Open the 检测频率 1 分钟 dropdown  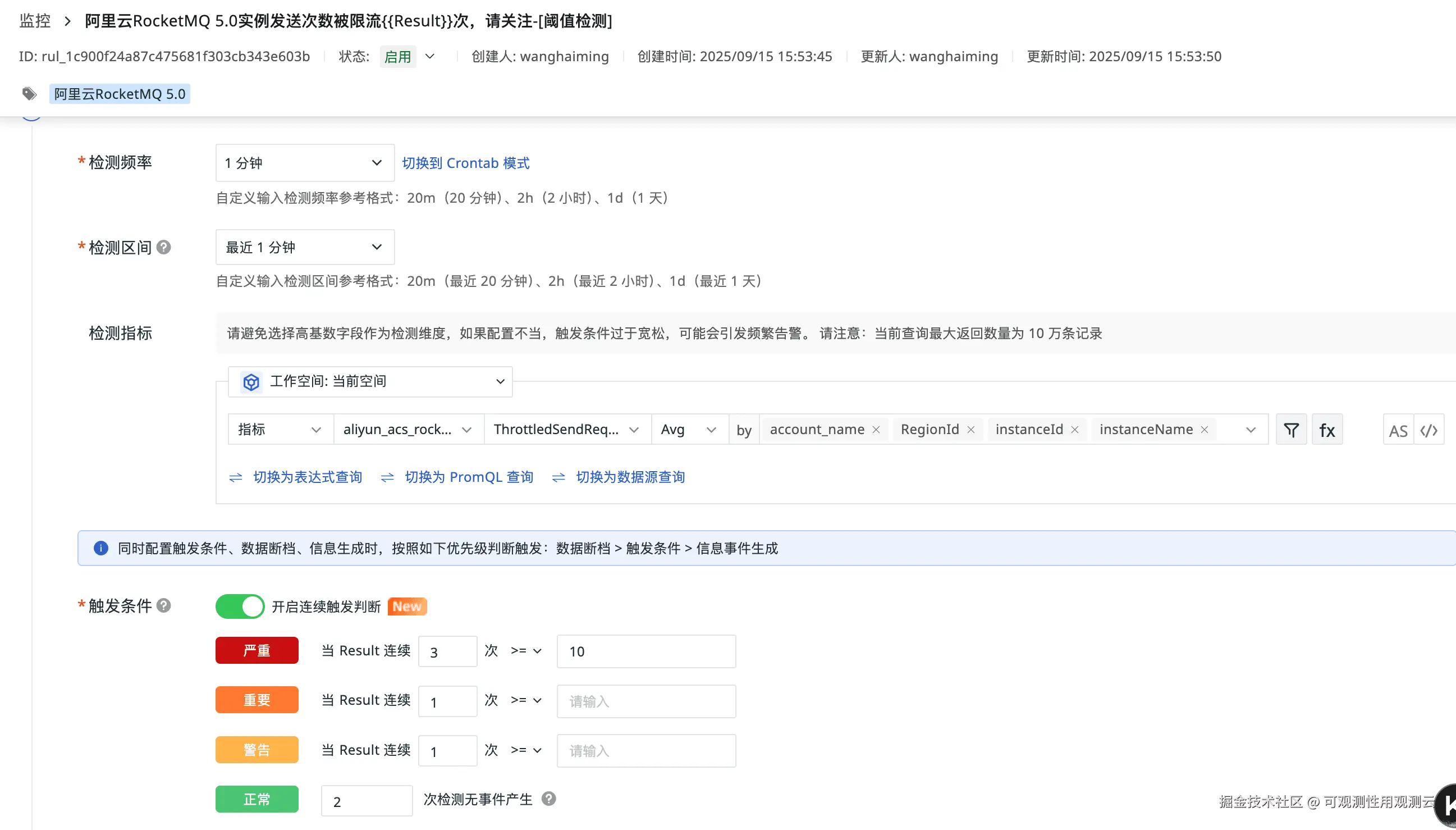pyautogui.click(x=305, y=163)
